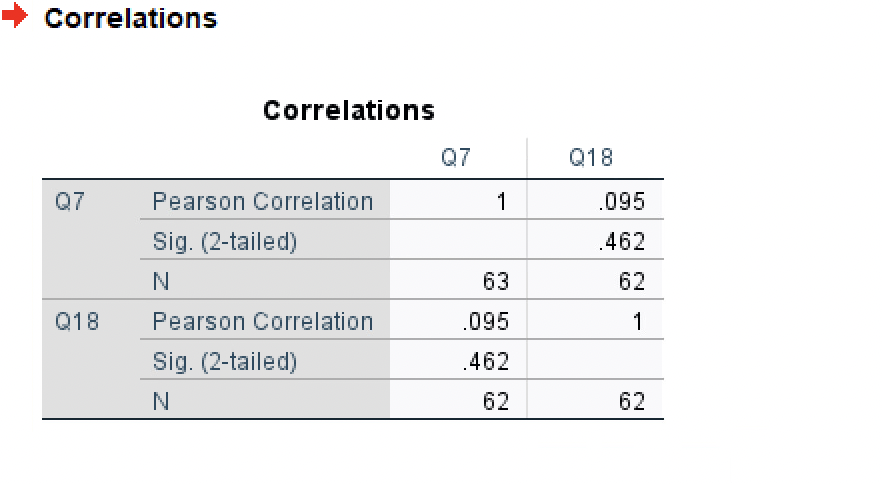Select the Correlations heading next to arrow

point(130,19)
